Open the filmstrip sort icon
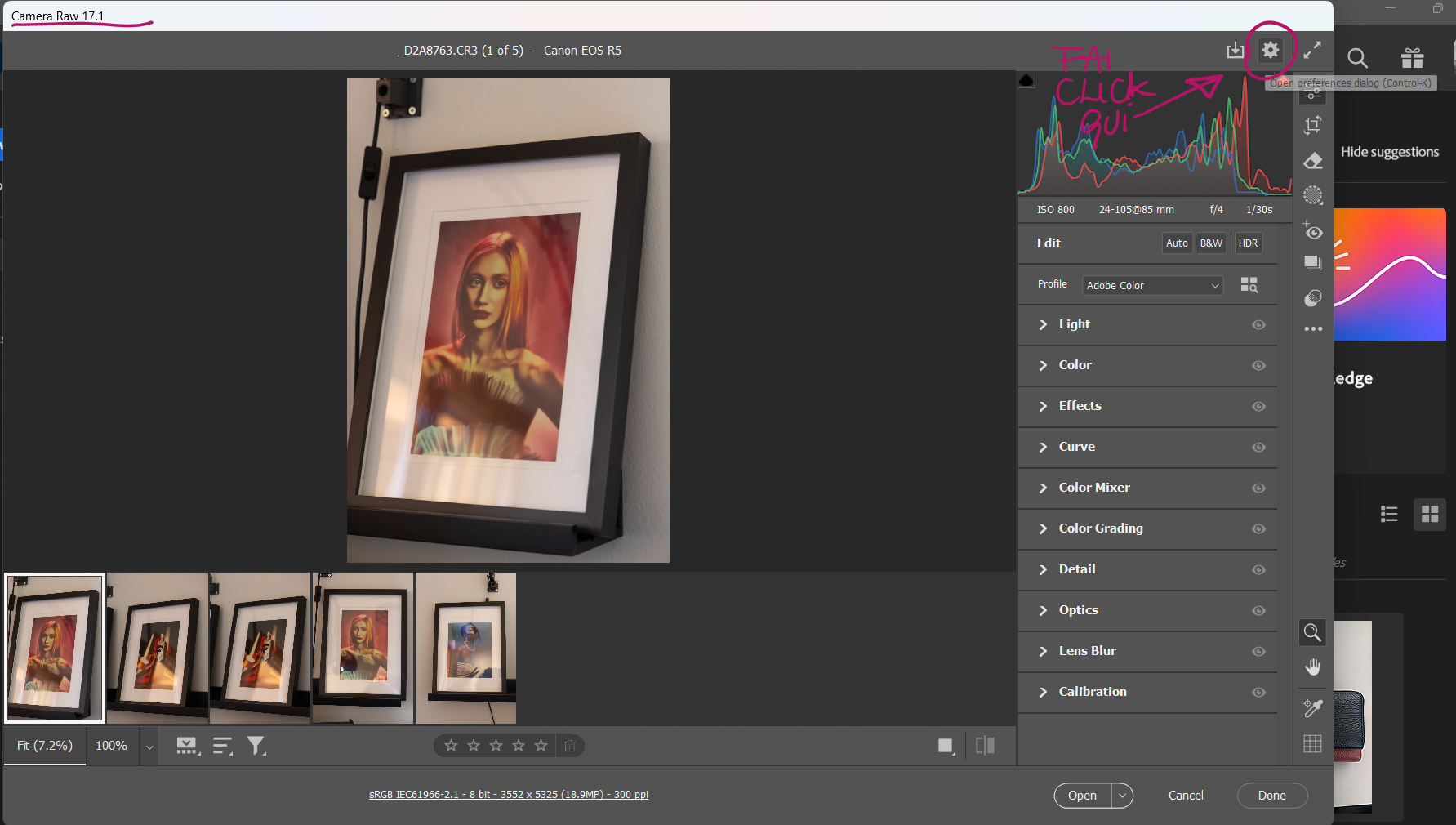The image size is (1456, 825). click(x=223, y=746)
